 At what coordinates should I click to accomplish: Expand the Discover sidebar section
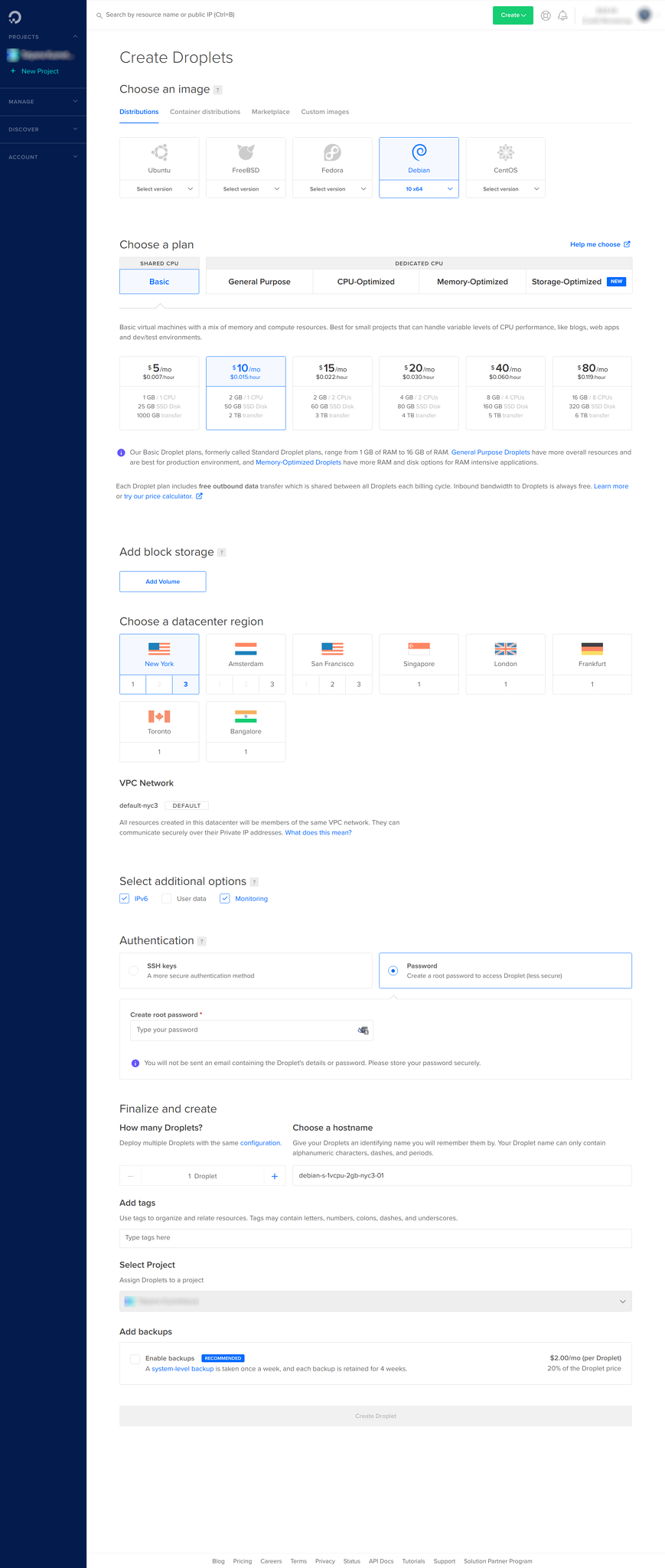(75, 129)
